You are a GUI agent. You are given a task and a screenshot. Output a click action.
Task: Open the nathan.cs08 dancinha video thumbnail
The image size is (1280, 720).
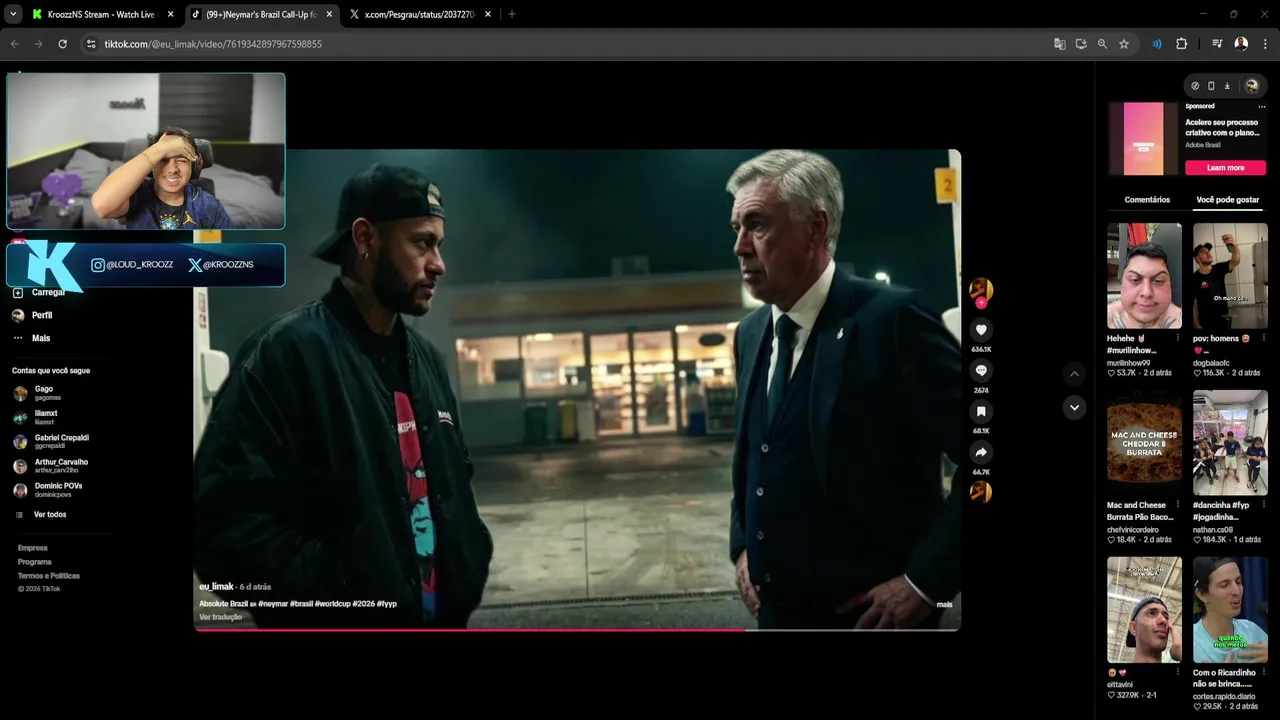[1230, 443]
